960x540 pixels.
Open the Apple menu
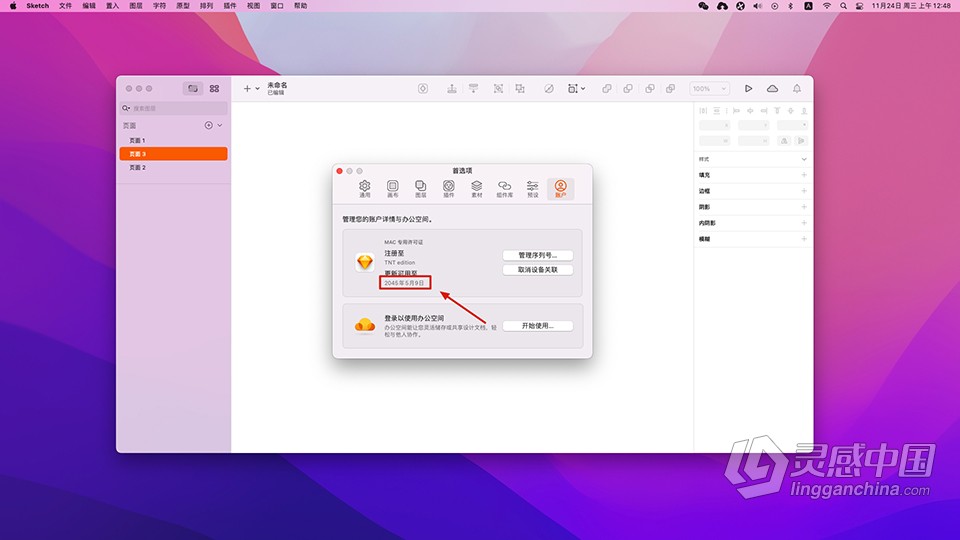tap(13, 6)
